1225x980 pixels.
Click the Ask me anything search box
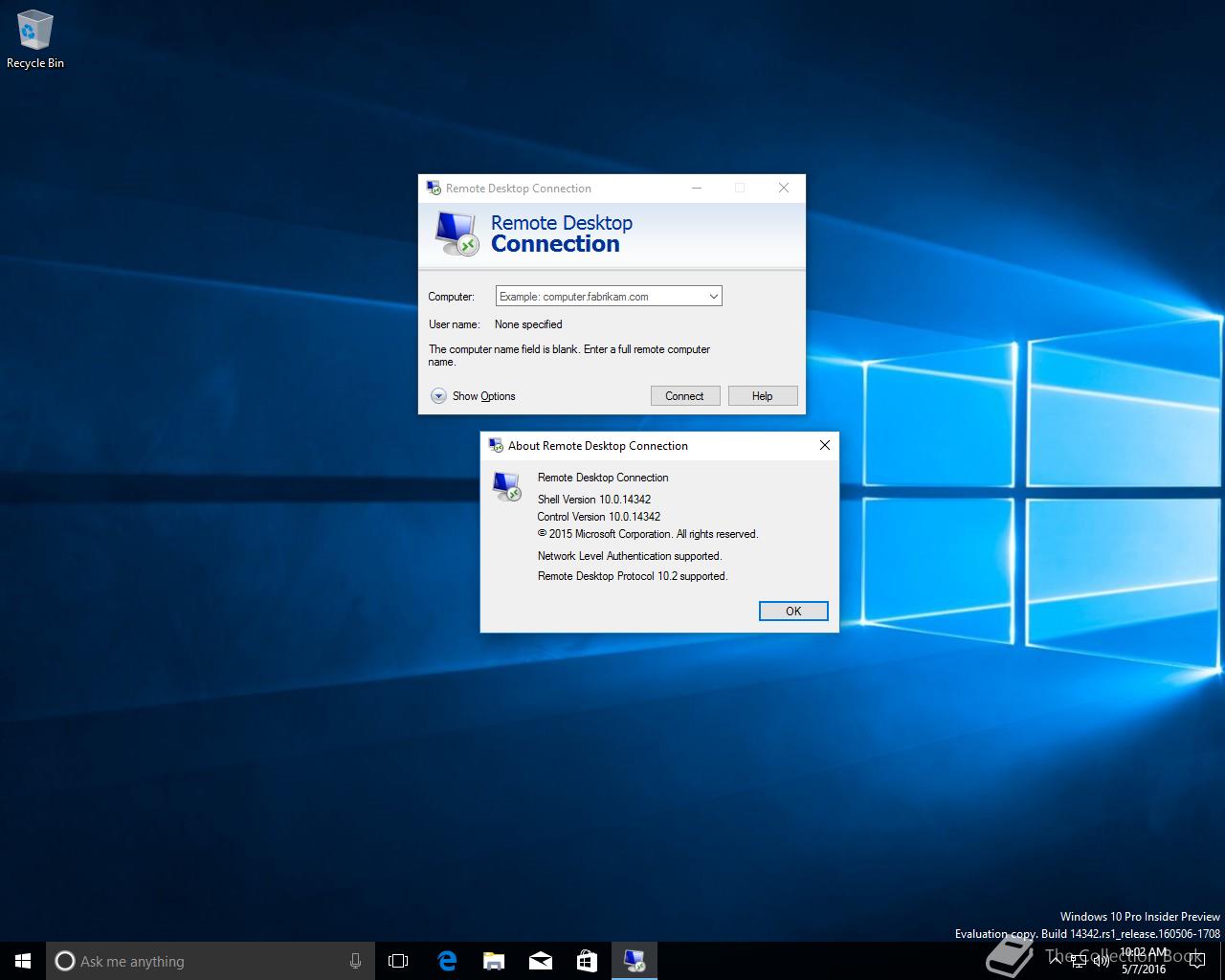tap(210, 961)
